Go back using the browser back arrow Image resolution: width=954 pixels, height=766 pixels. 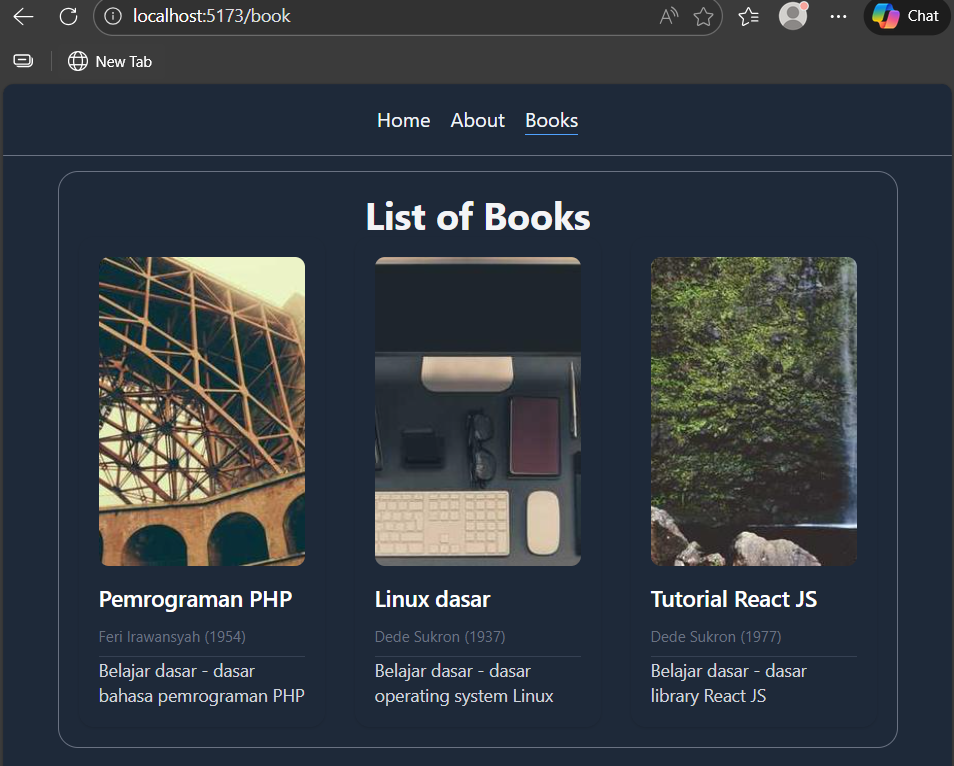tap(23, 16)
